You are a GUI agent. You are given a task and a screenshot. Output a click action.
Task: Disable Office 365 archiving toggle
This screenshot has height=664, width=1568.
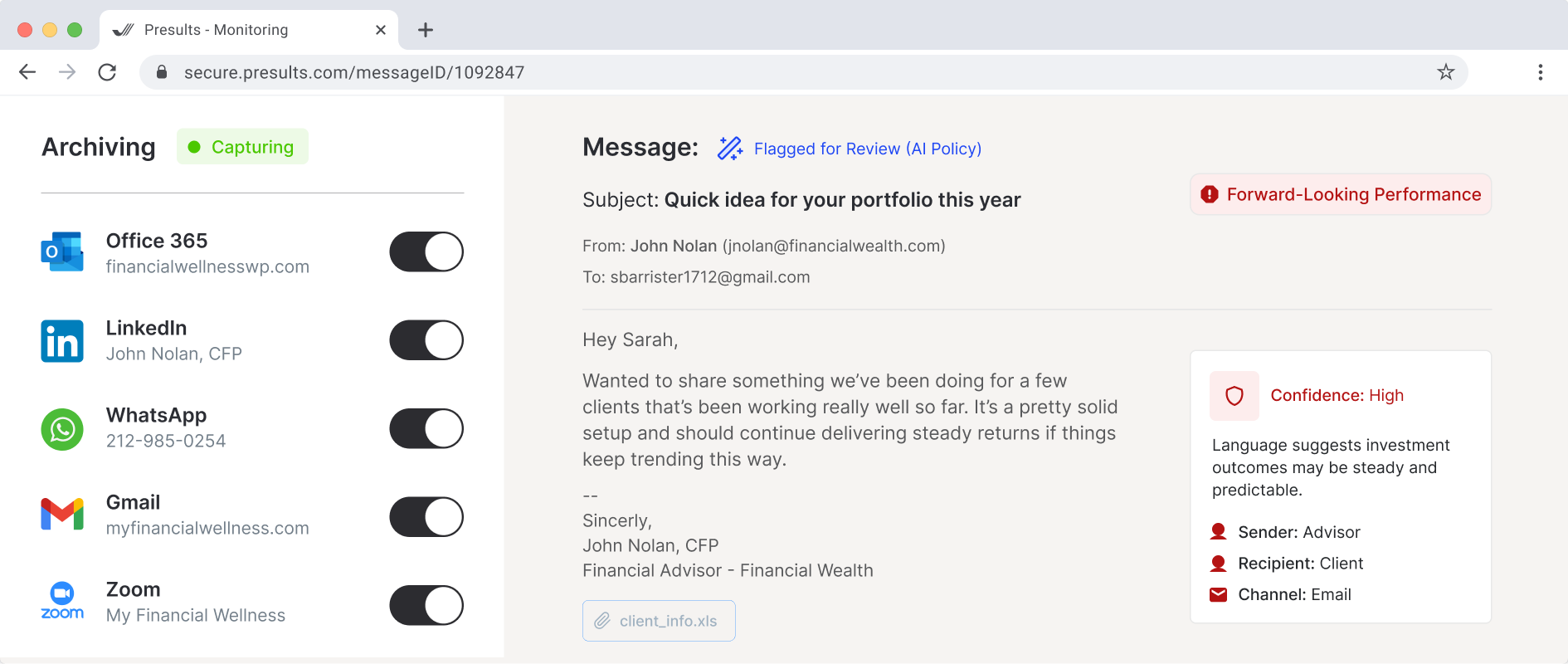click(426, 252)
